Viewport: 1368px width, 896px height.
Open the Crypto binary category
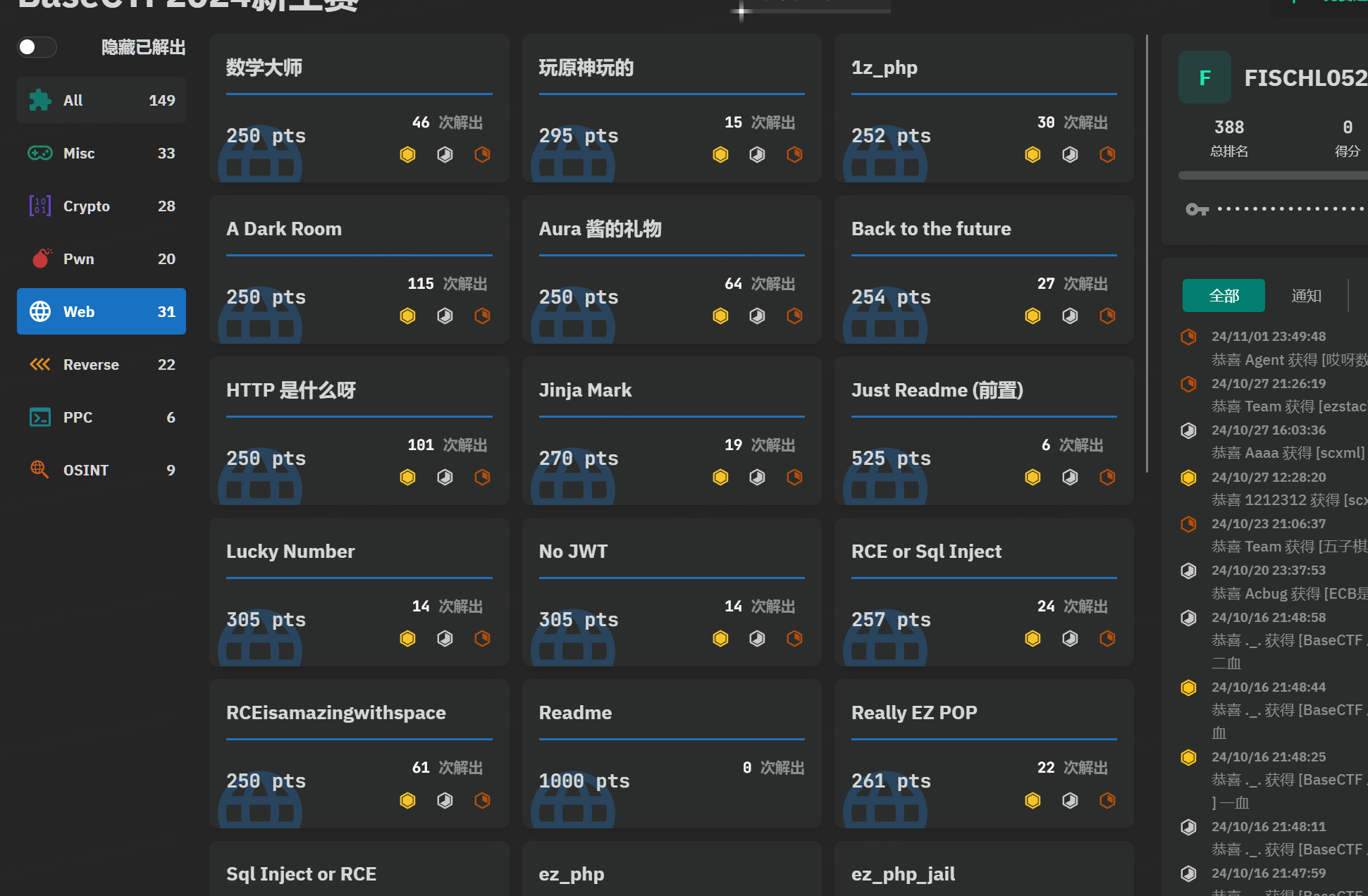point(101,206)
